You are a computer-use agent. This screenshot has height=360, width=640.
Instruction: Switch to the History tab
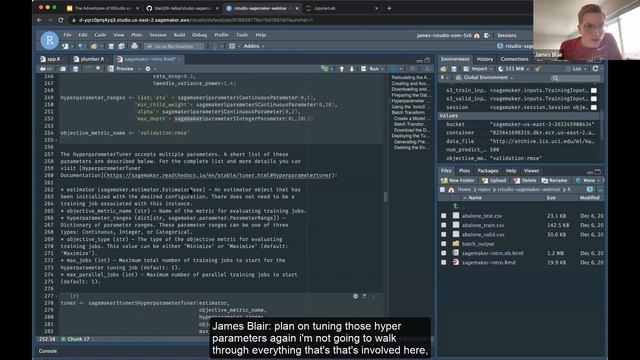485,59
